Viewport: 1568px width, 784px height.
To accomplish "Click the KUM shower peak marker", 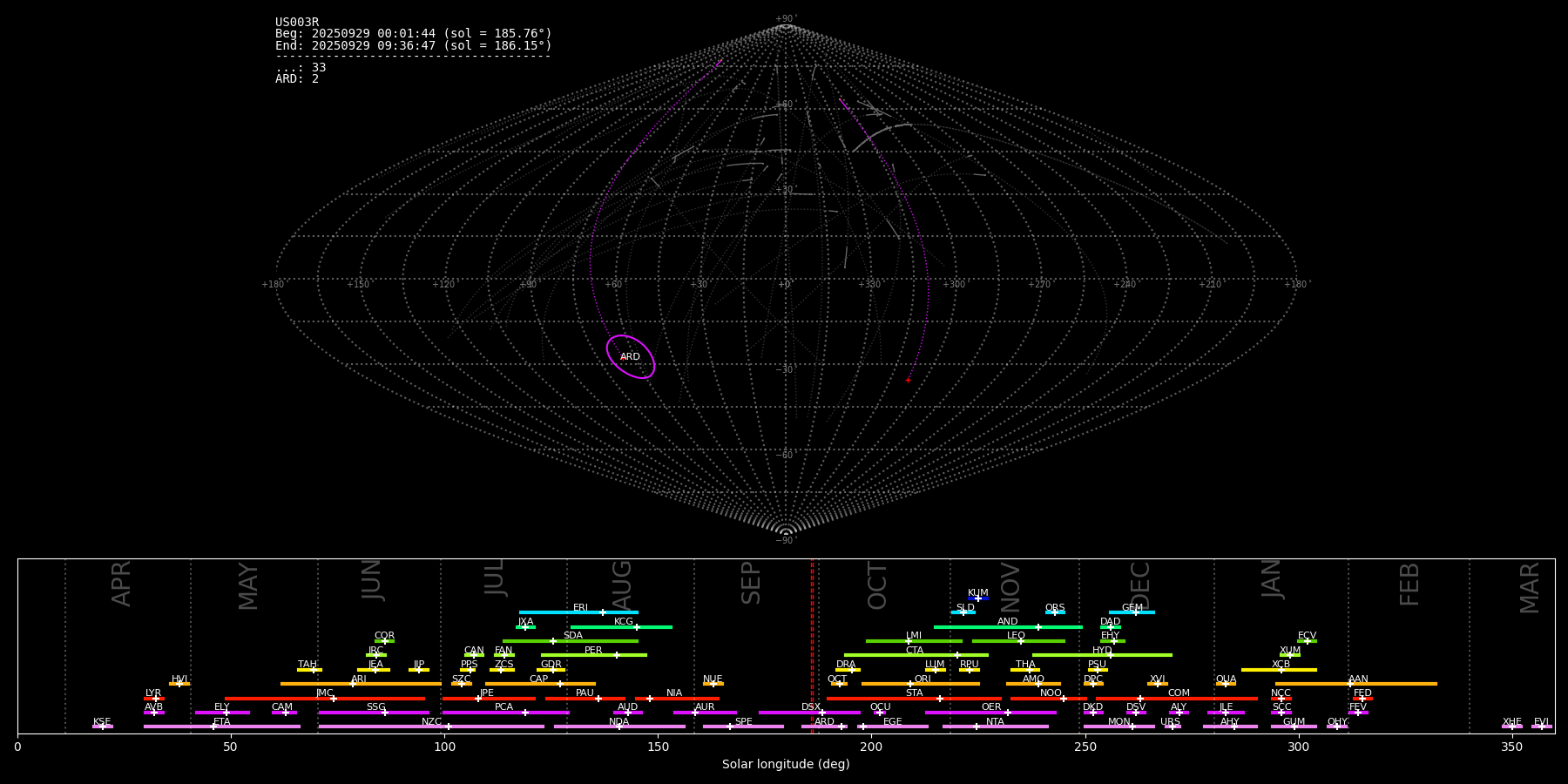I will (977, 598).
